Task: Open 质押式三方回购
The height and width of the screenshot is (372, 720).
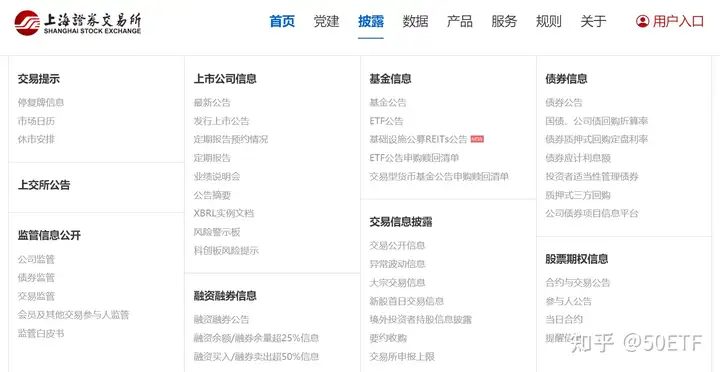Action: tap(578, 195)
